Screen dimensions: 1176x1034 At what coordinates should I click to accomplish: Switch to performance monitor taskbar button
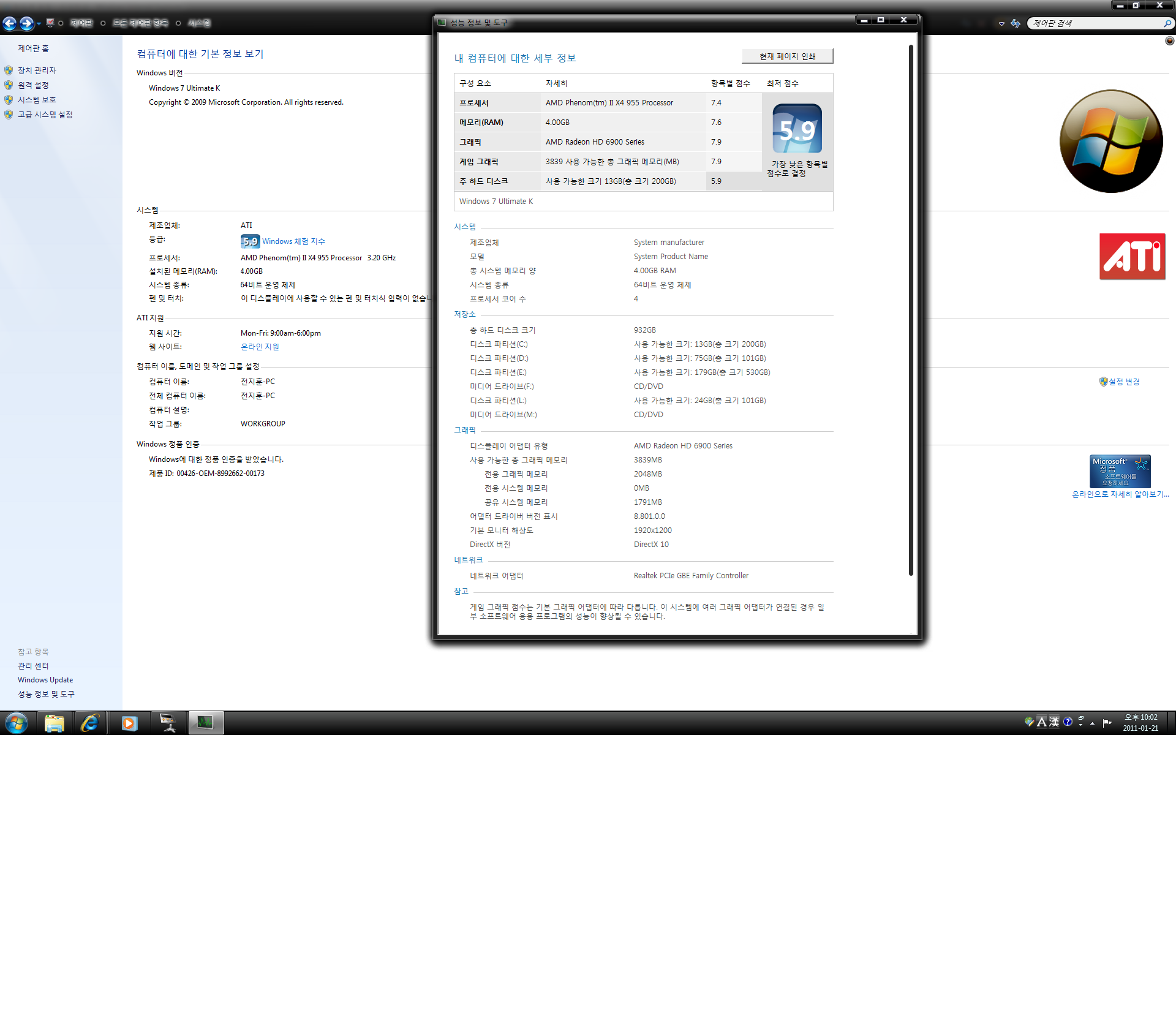pyautogui.click(x=206, y=723)
